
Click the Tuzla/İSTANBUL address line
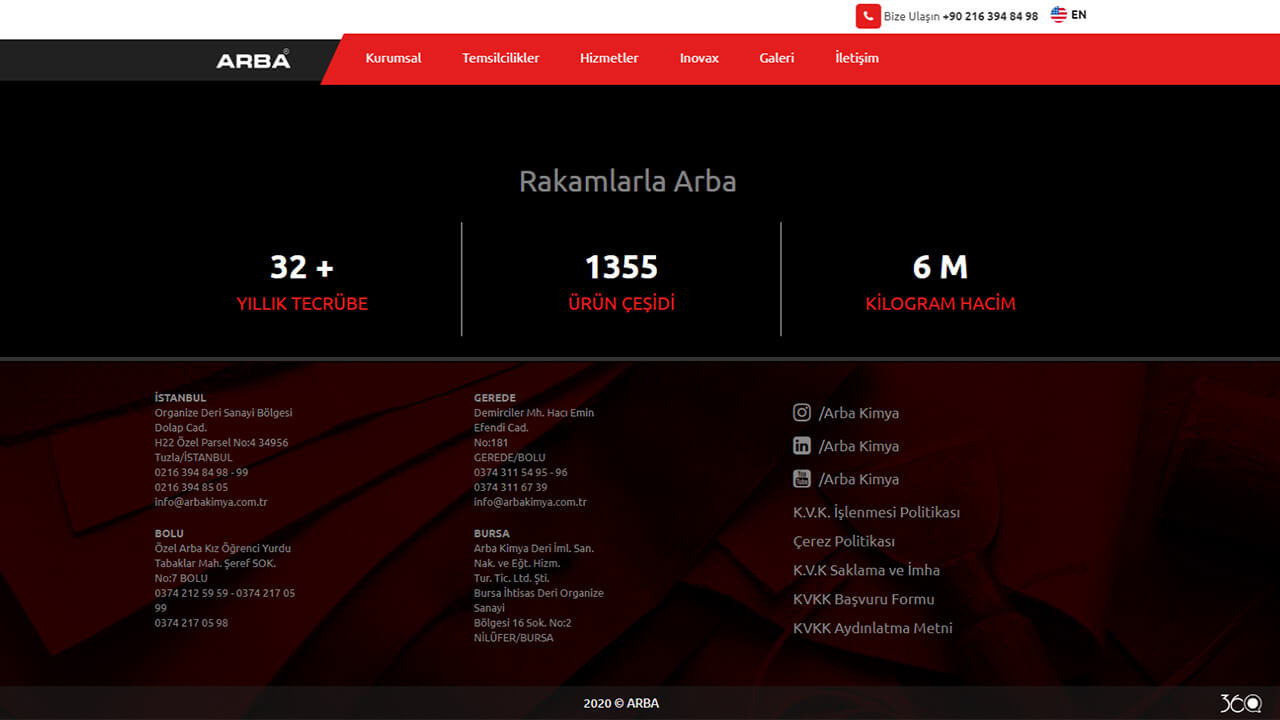click(193, 457)
